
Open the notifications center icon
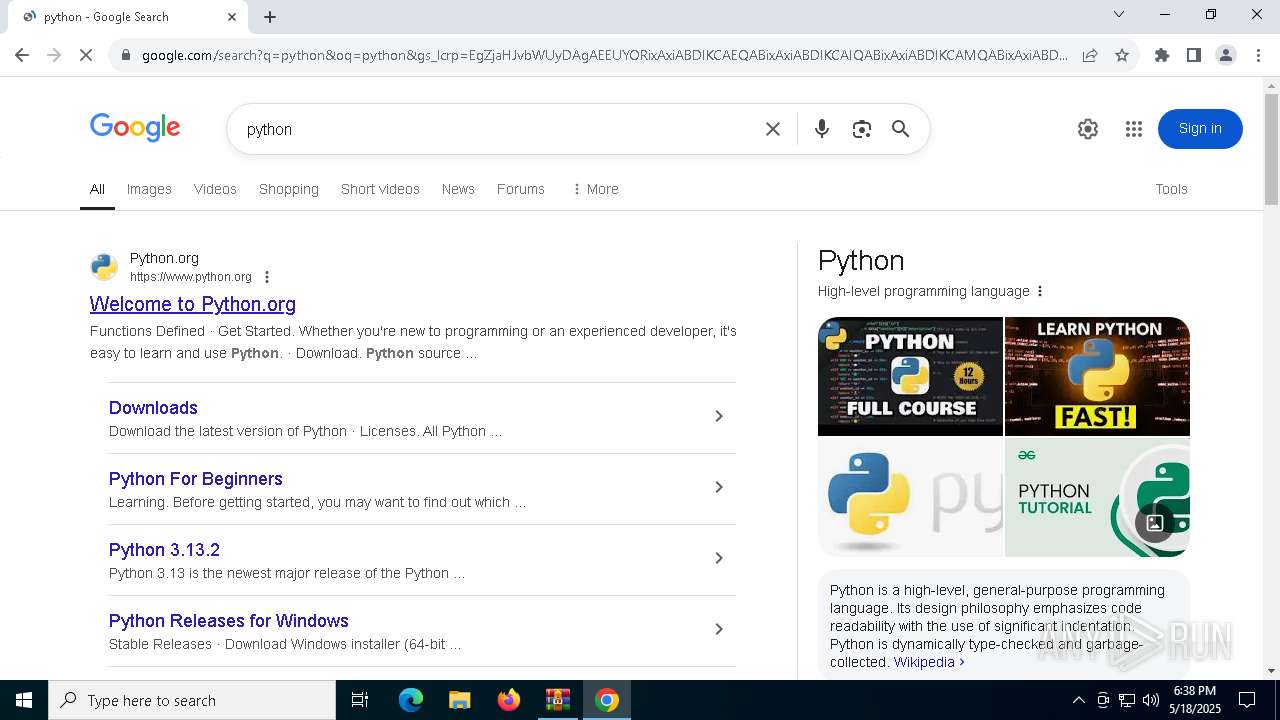pos(1247,700)
